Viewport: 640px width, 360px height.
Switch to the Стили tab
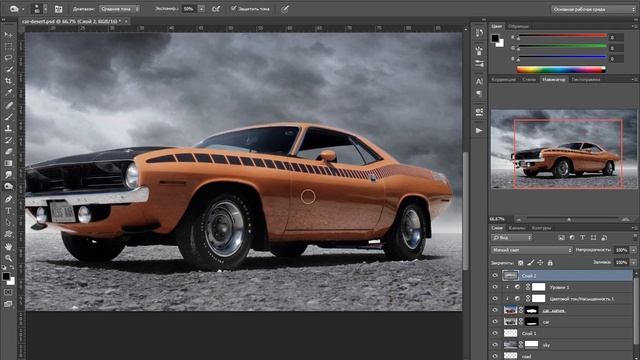(x=529, y=80)
